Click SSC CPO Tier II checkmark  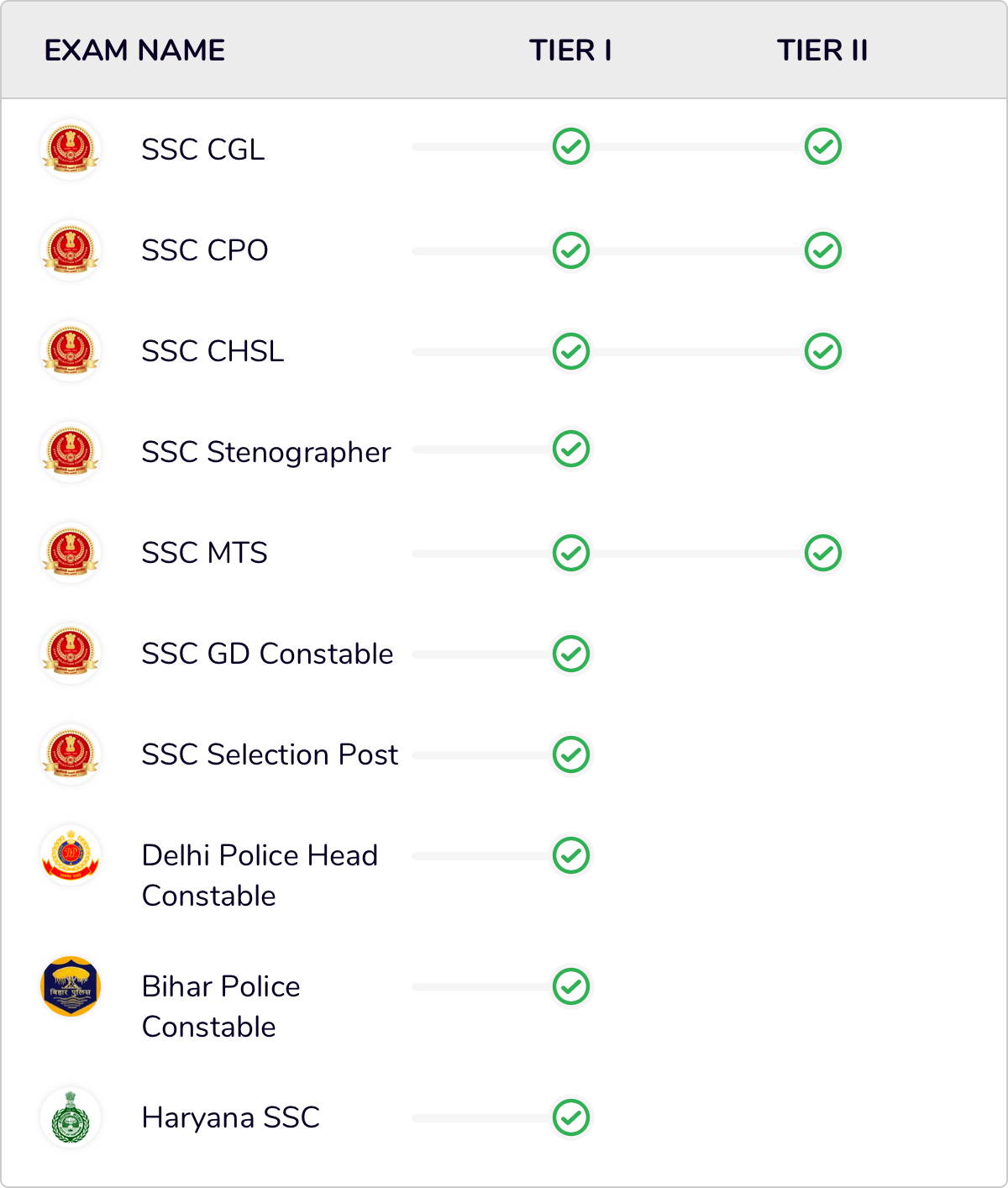823,250
